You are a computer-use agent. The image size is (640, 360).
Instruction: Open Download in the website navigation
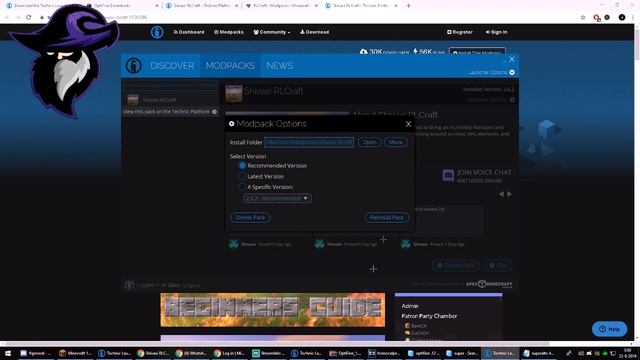click(x=314, y=32)
